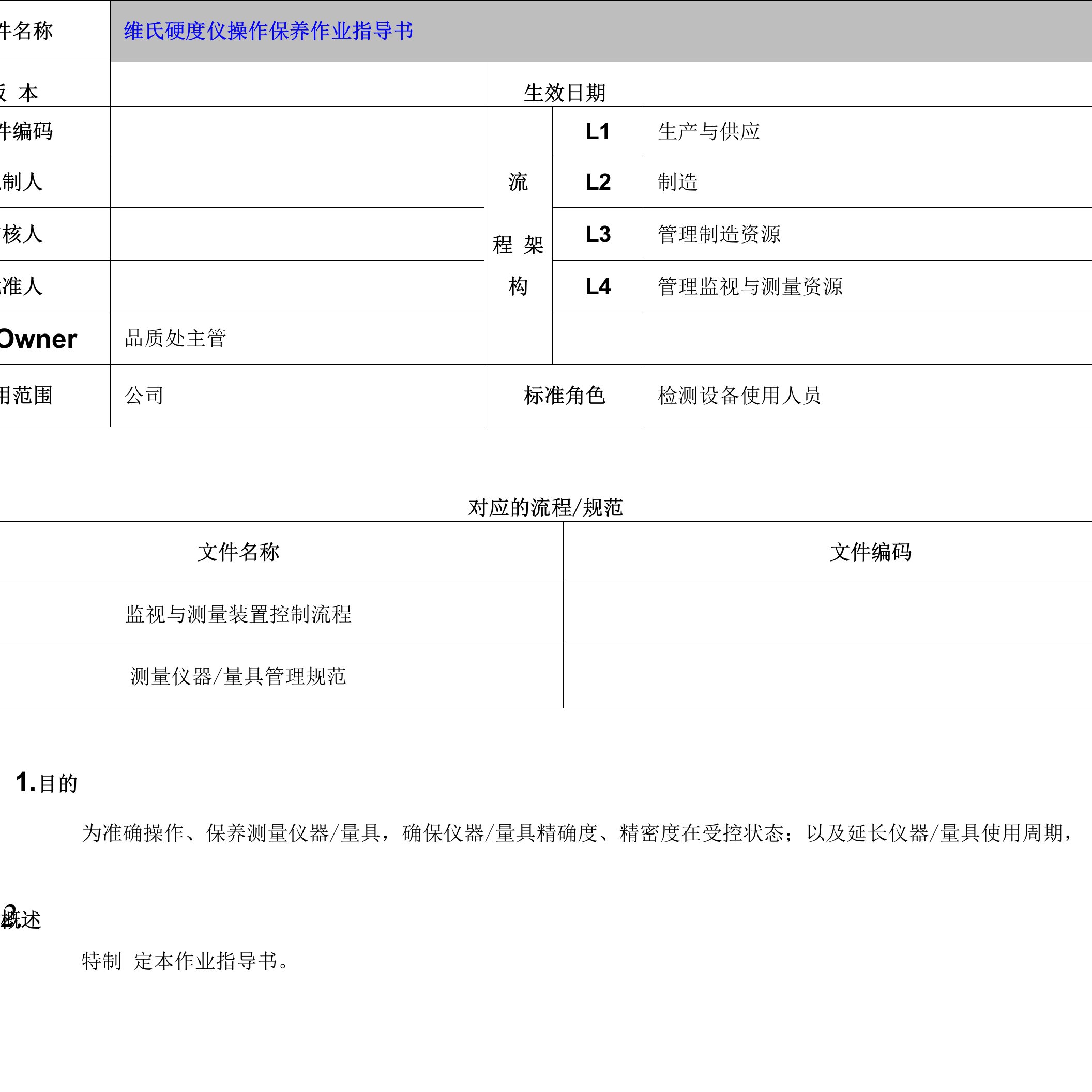Click the paragraph starting 为准确操作
This screenshot has height=1092, width=1092.
[577, 833]
